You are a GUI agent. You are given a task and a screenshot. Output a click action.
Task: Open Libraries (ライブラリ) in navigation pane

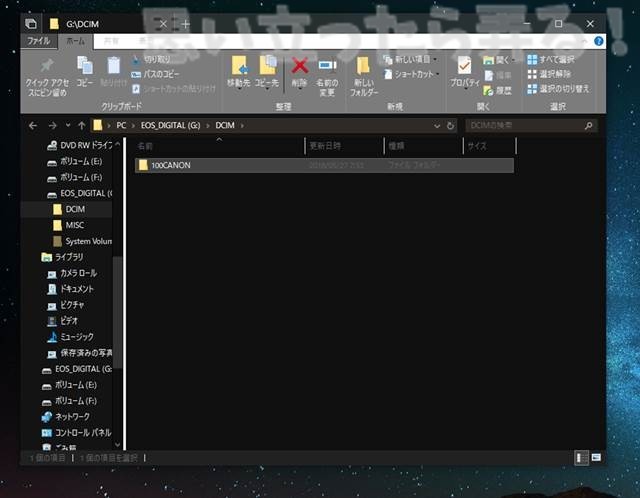coord(62,257)
